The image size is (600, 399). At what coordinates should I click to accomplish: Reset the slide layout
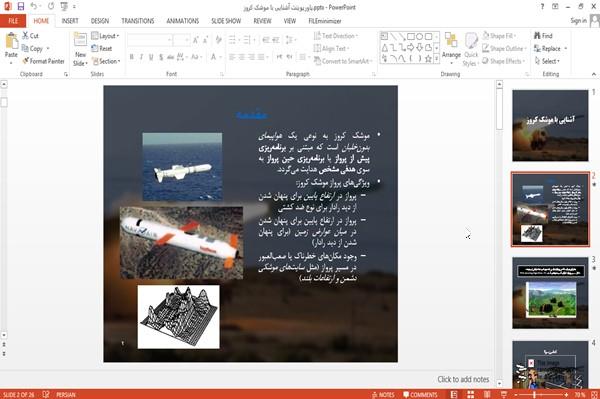click(102, 49)
